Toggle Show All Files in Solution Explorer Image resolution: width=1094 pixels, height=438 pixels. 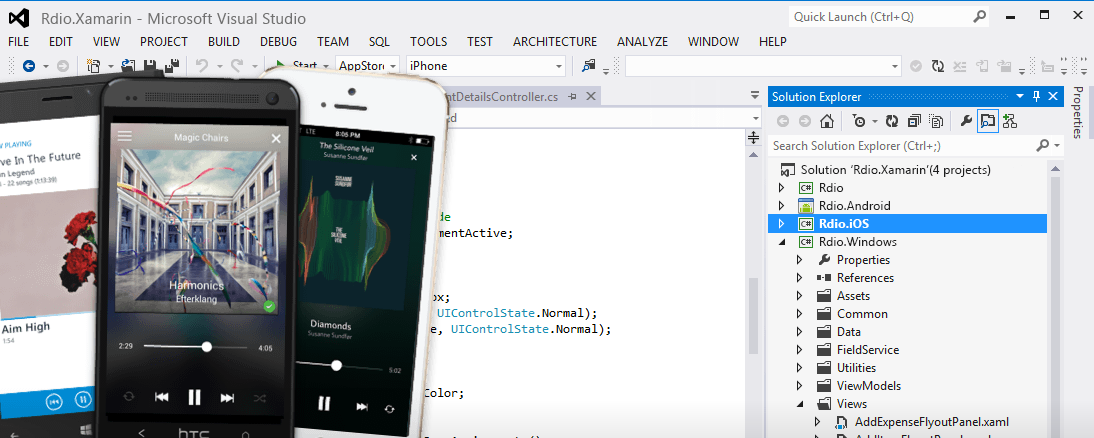(936, 121)
